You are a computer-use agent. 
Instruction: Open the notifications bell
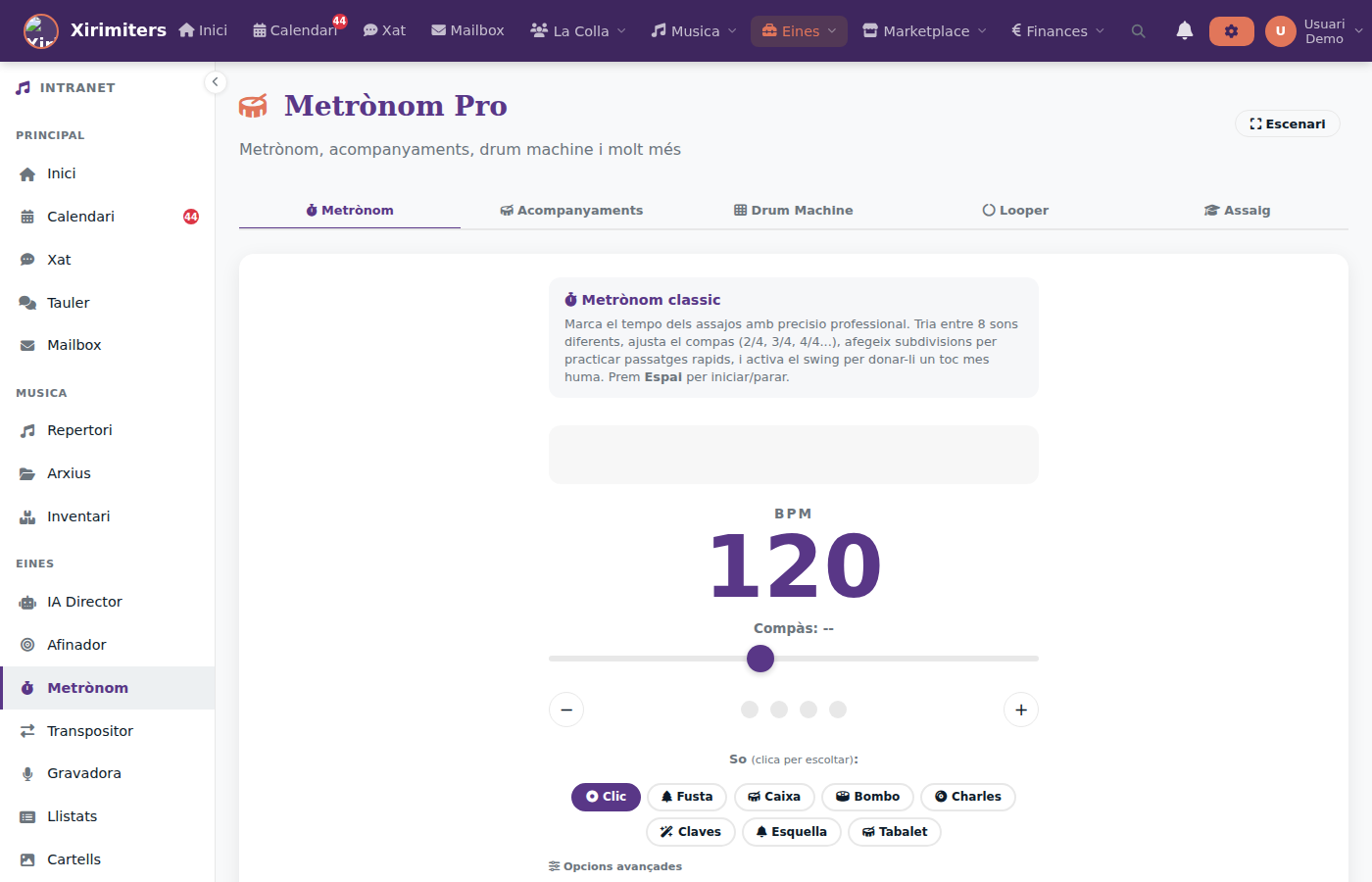[x=1184, y=30]
